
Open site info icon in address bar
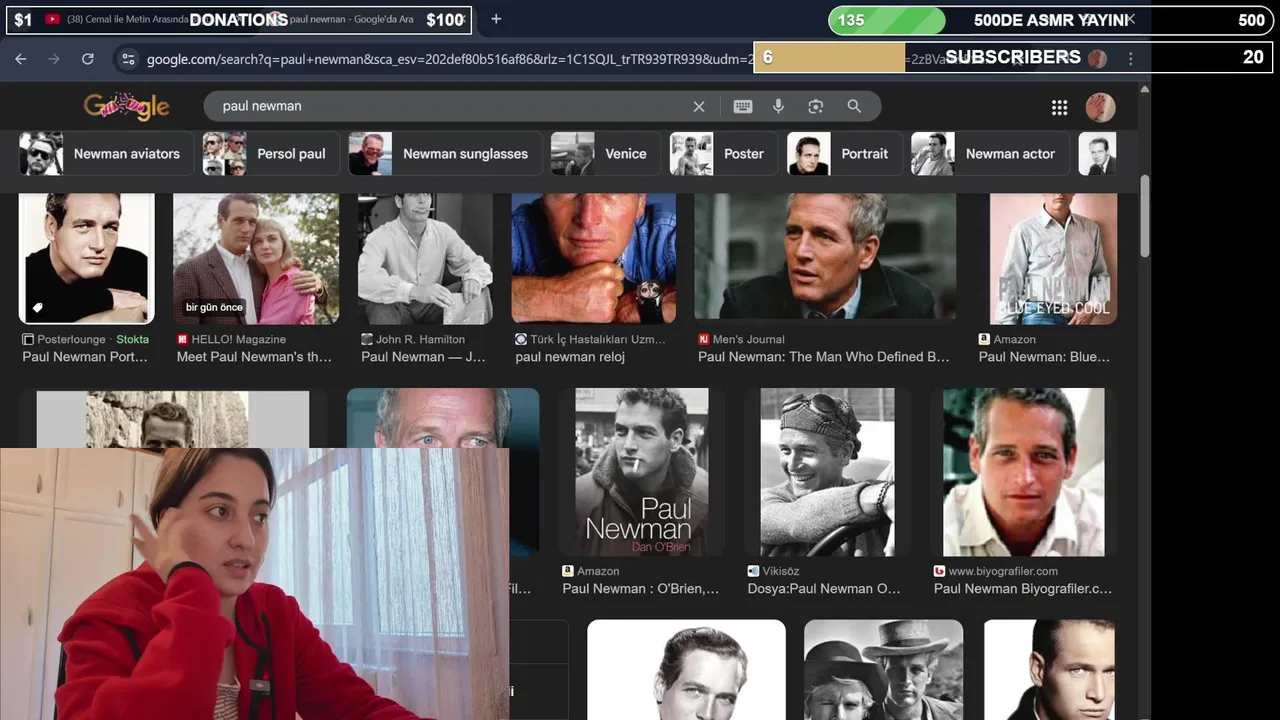coord(128,59)
